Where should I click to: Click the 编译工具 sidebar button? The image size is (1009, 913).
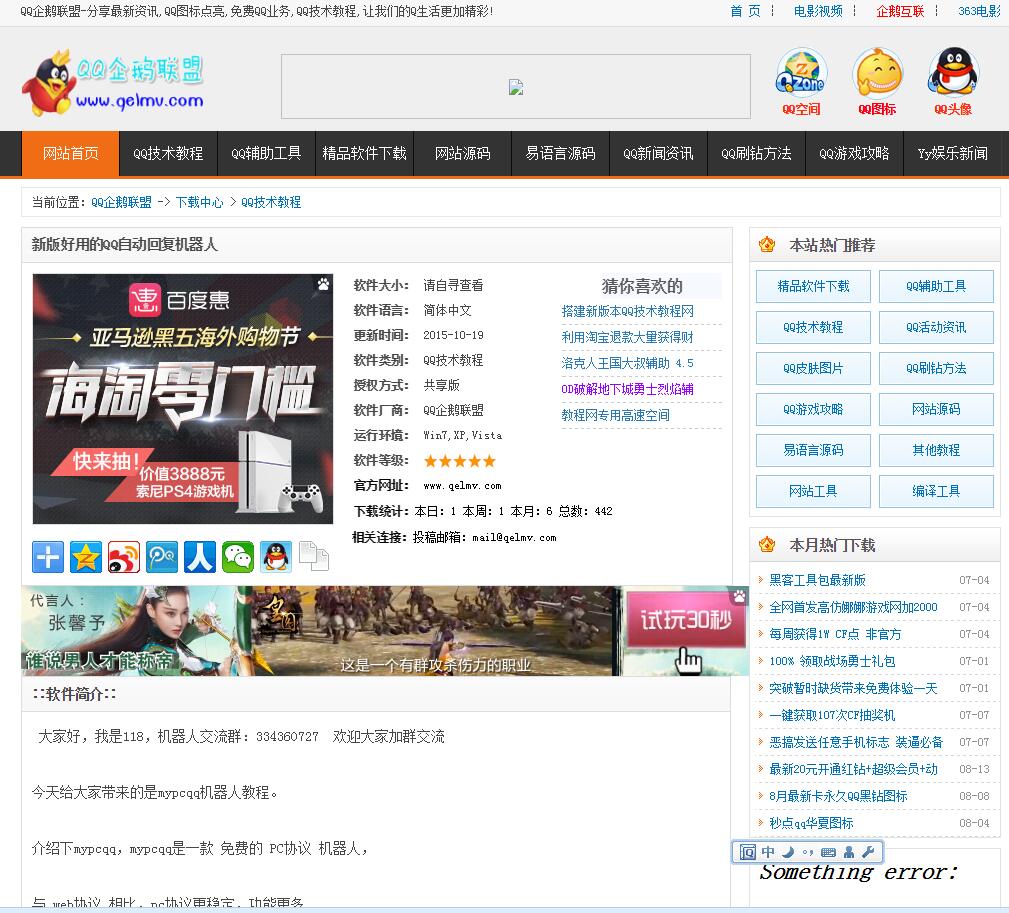[936, 492]
